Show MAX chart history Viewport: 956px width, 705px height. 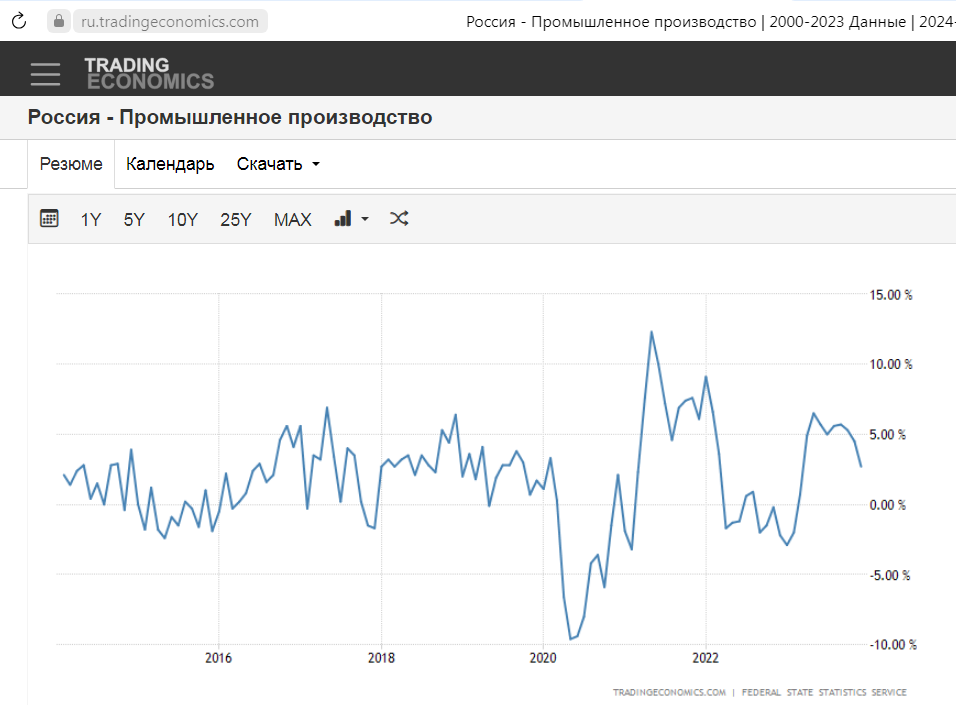click(x=293, y=220)
